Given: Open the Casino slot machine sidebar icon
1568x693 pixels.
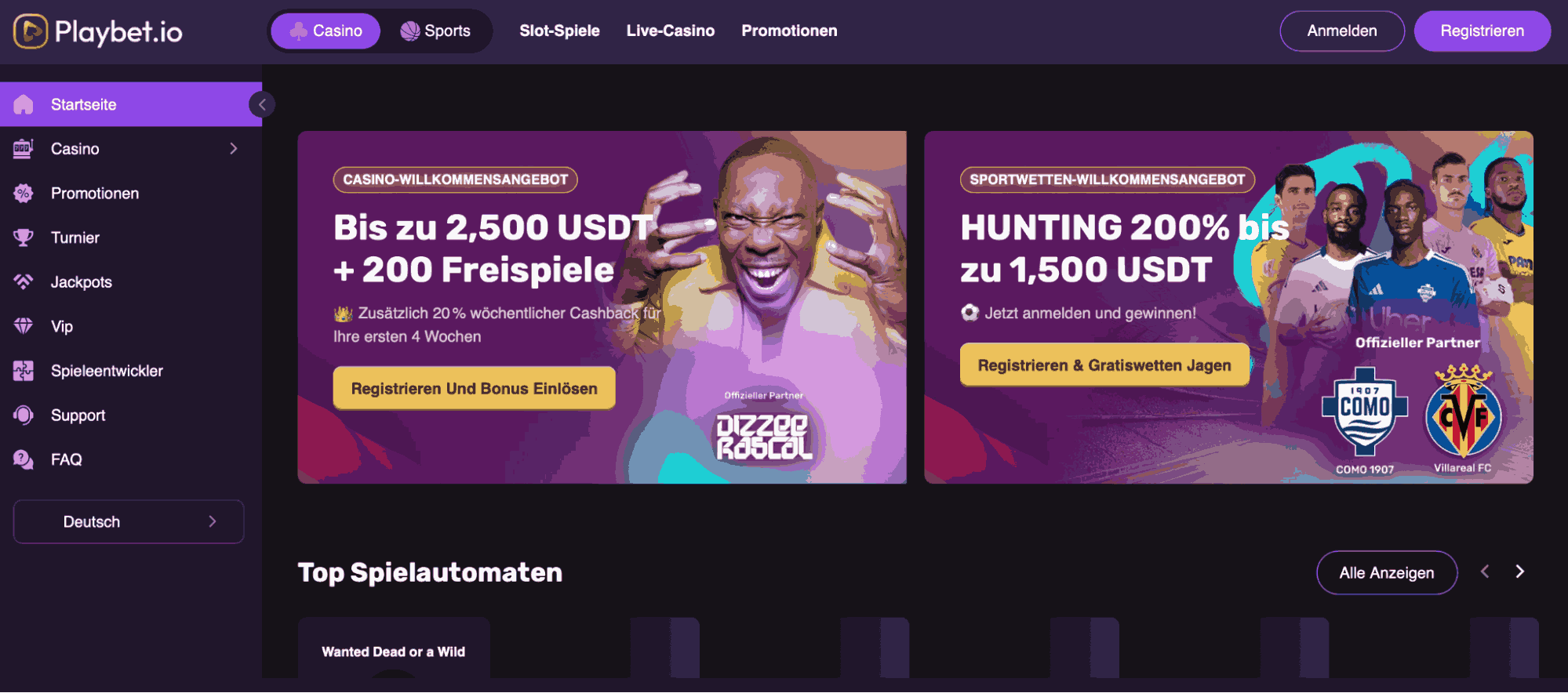Looking at the screenshot, I should click(24, 149).
